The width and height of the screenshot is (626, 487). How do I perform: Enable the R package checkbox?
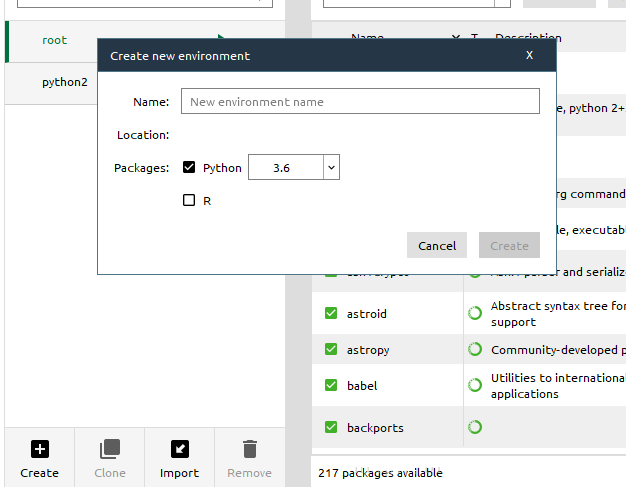pyautogui.click(x=189, y=200)
